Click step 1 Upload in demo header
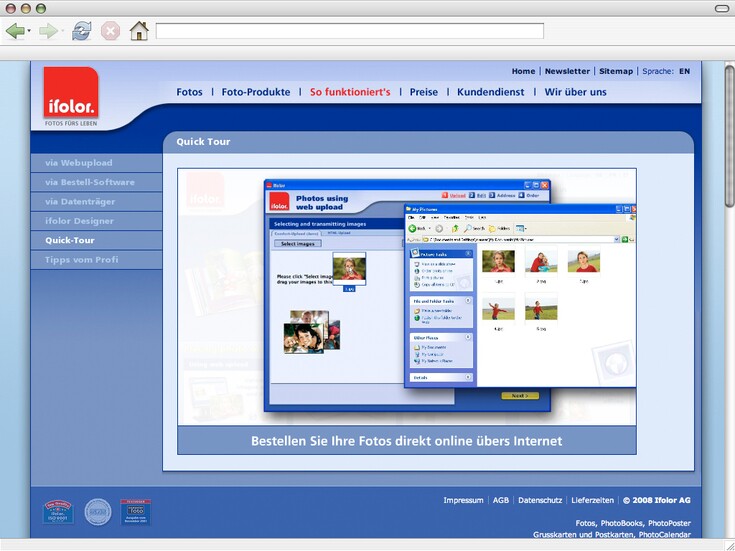The width and height of the screenshot is (735, 551). [x=454, y=196]
